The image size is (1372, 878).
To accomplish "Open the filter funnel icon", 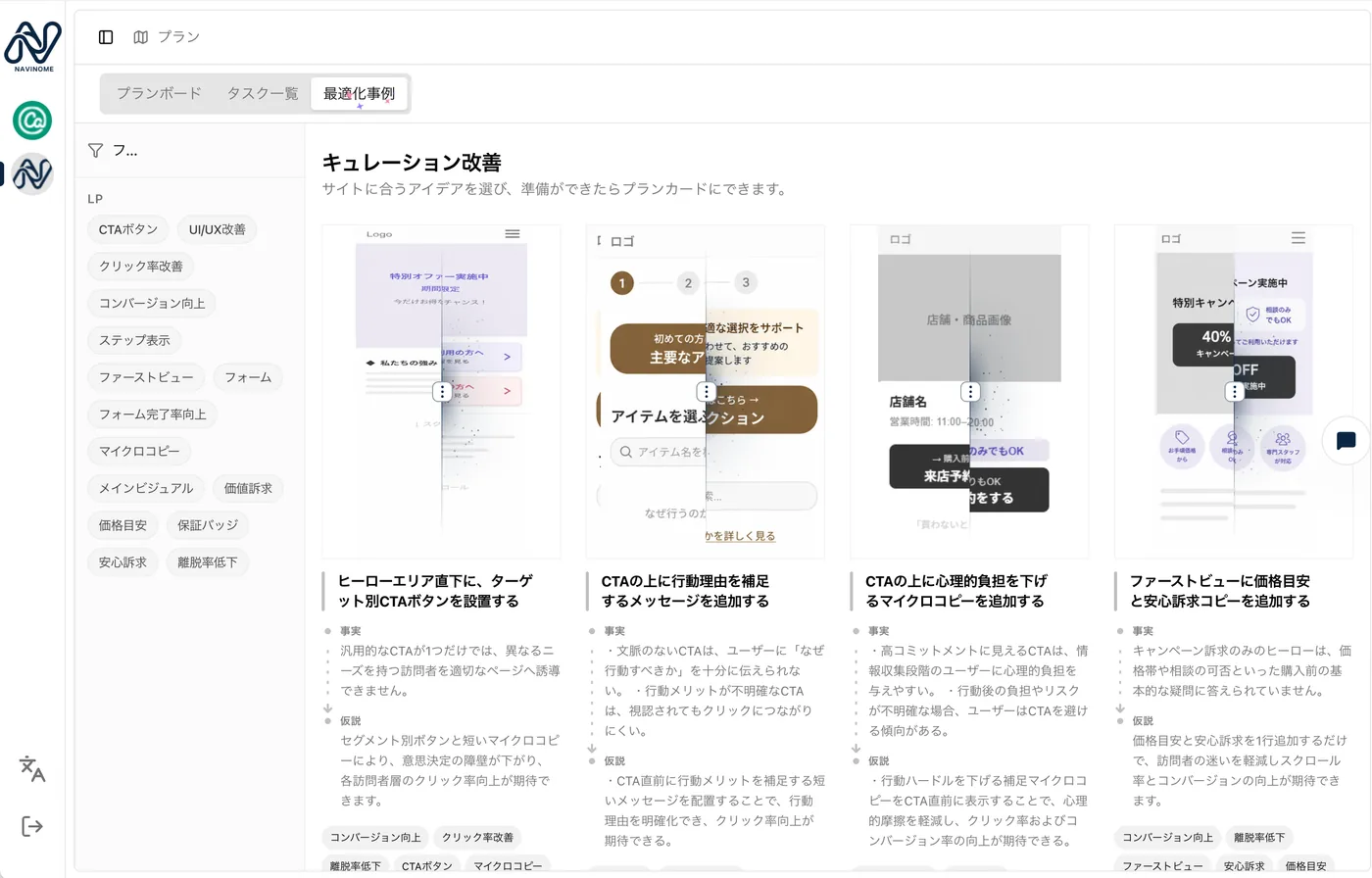I will click(95, 150).
